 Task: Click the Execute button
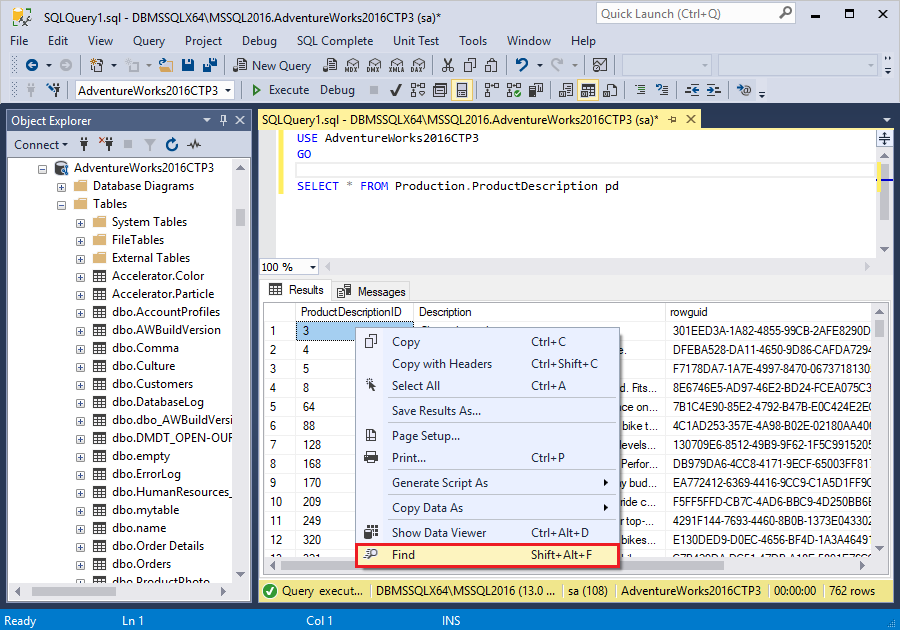tap(281, 90)
